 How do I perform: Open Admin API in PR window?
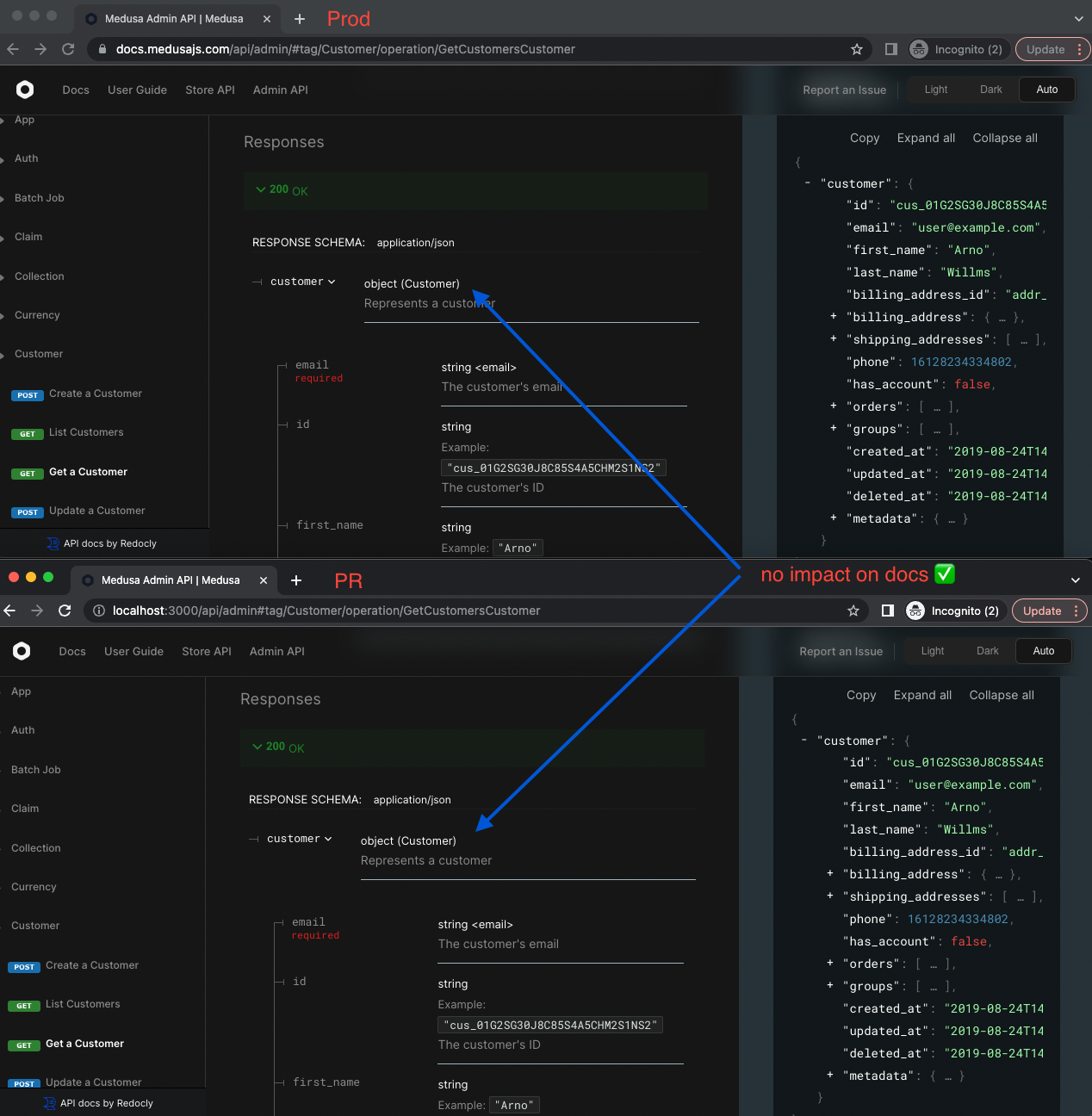coord(277,651)
